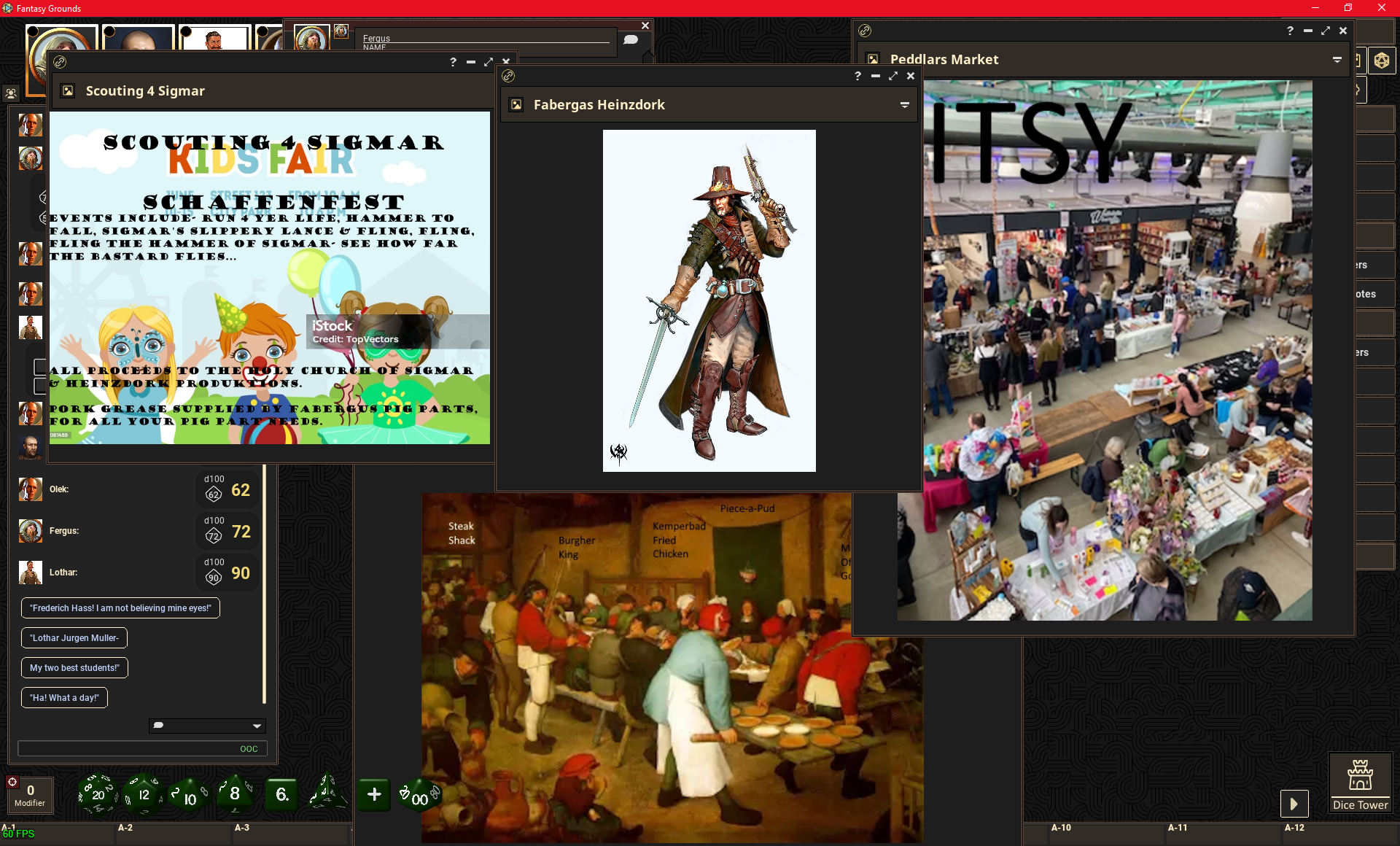Screen dimensions: 1400x846
Task: Roll the d20 die
Action: pos(98,794)
